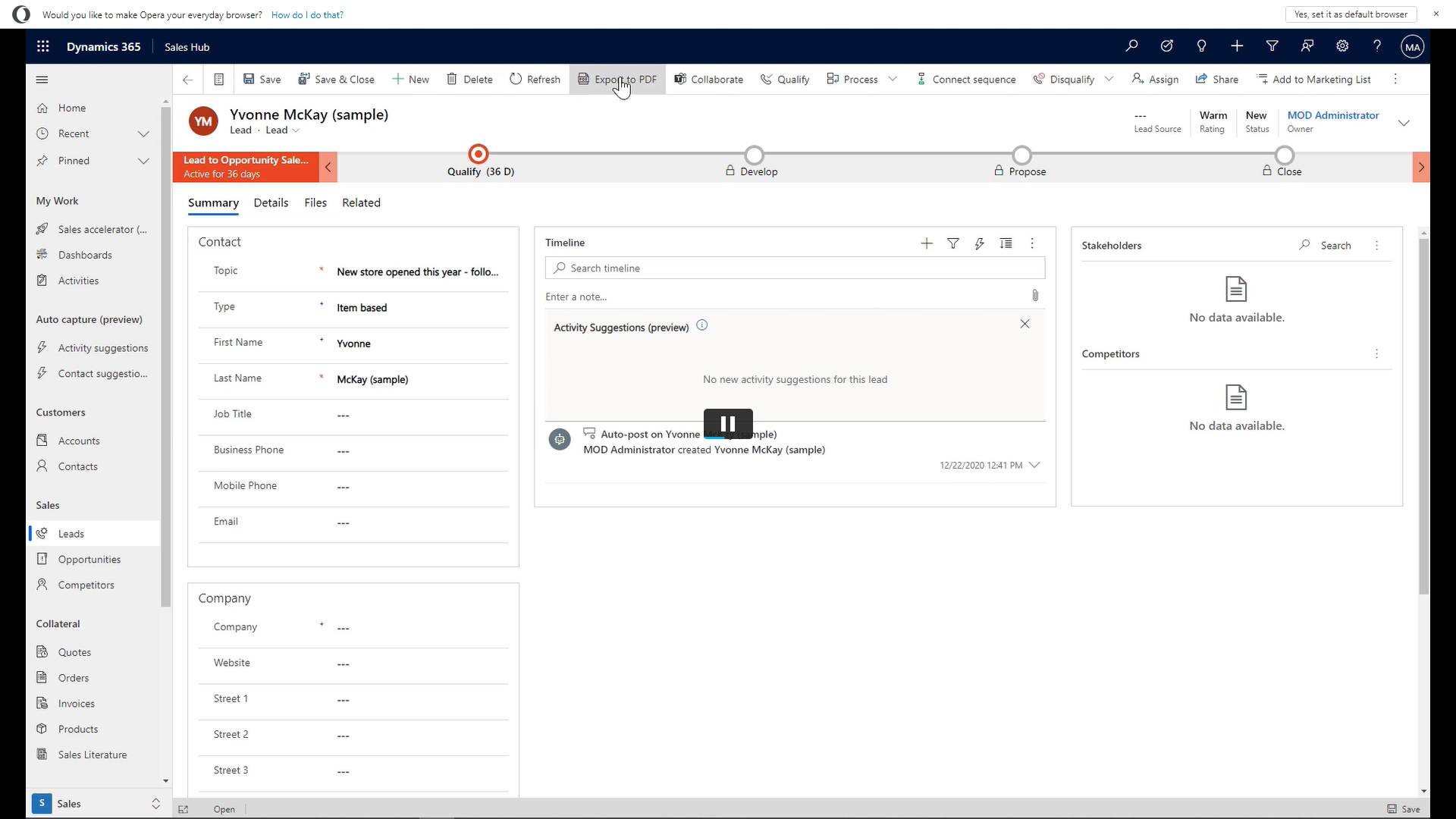
Task: Click the Collaborate command
Action: [x=709, y=80]
